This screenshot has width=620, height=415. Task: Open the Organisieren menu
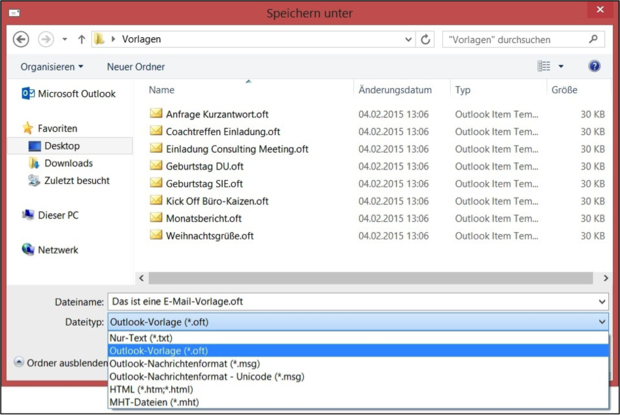point(52,67)
